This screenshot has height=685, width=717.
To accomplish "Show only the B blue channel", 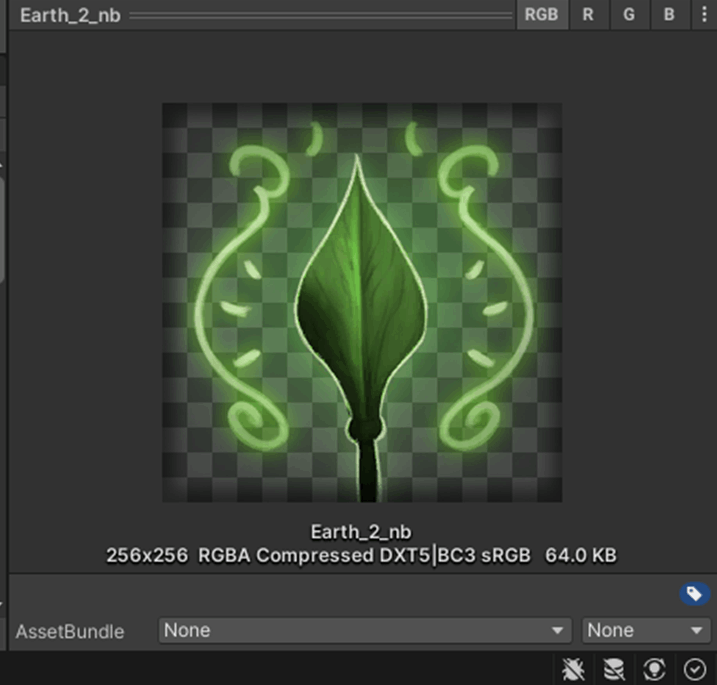I will coord(669,15).
